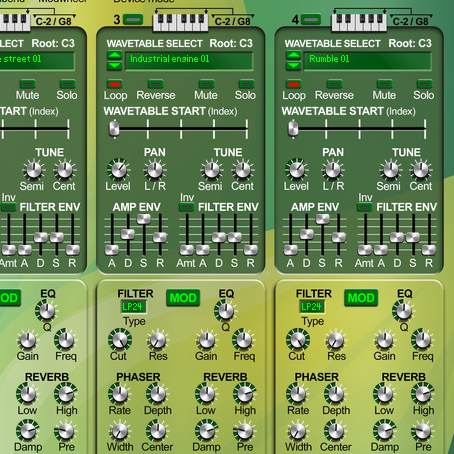Click the Reverb High knob in layer 4

click(423, 394)
